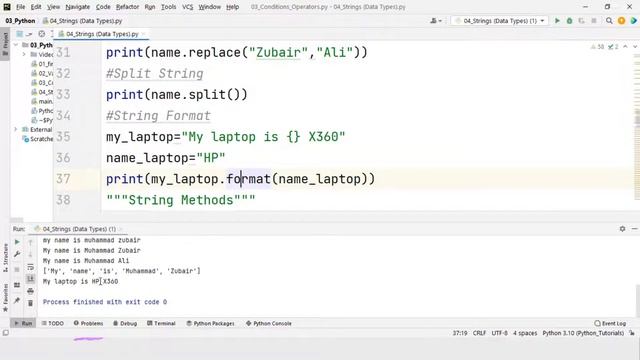Open the Edit menu
Viewport: 640px width, 360px height.
tap(36, 7)
